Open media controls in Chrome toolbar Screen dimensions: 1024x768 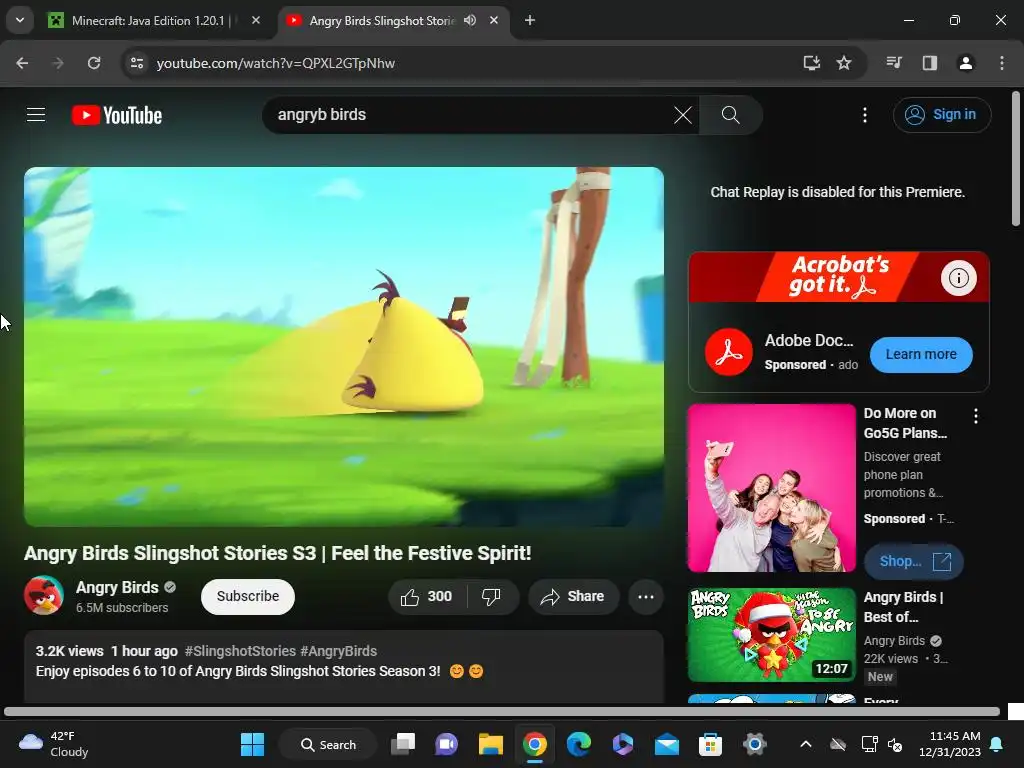click(x=894, y=63)
